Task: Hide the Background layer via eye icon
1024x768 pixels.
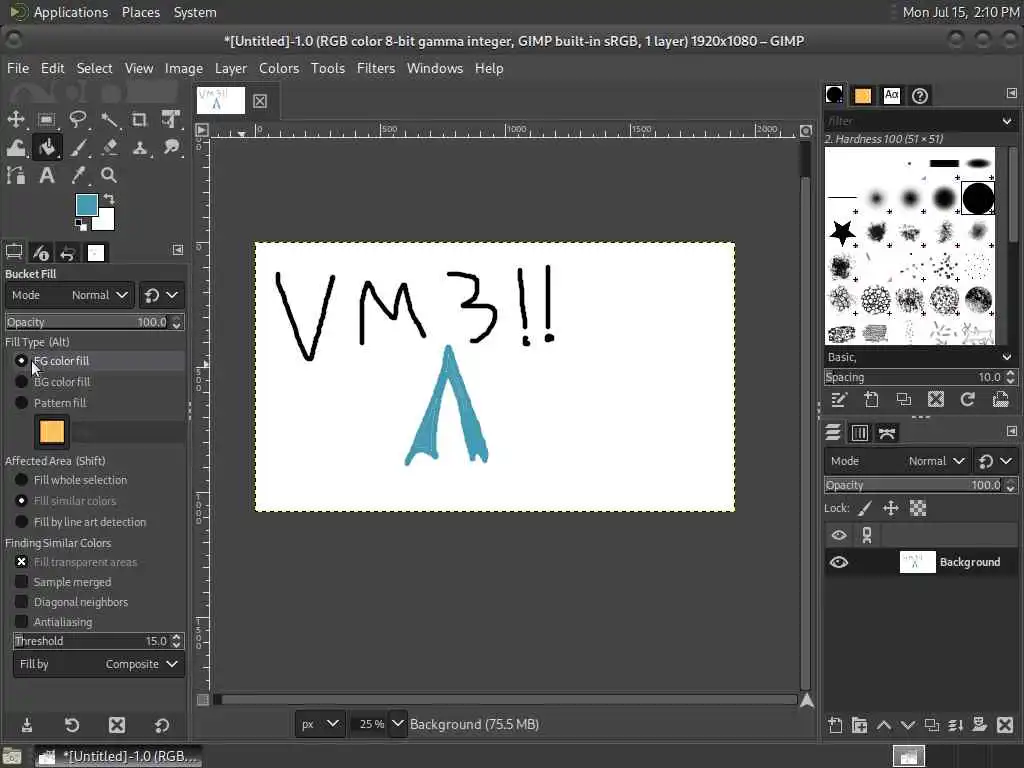Action: point(839,562)
